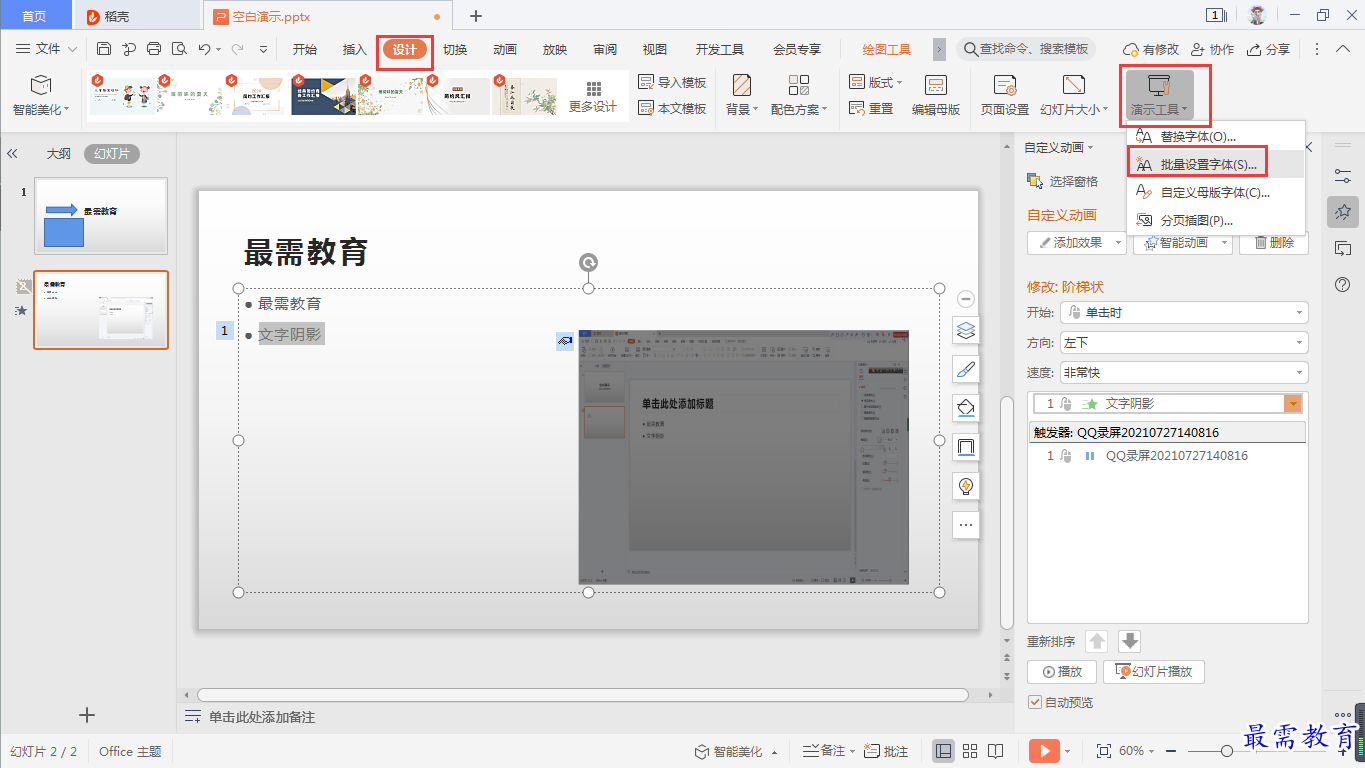The image size is (1365, 768).
Task: Open Print Preview from quick toolbar
Action: [179, 49]
